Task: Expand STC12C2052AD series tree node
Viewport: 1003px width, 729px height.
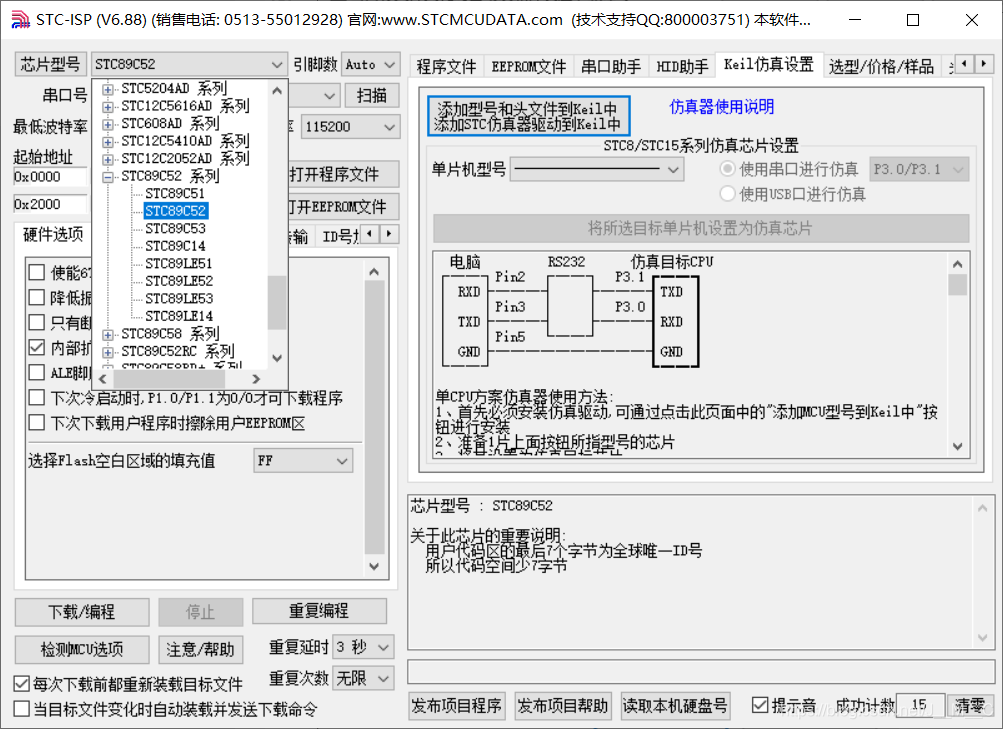Action: tap(107, 159)
